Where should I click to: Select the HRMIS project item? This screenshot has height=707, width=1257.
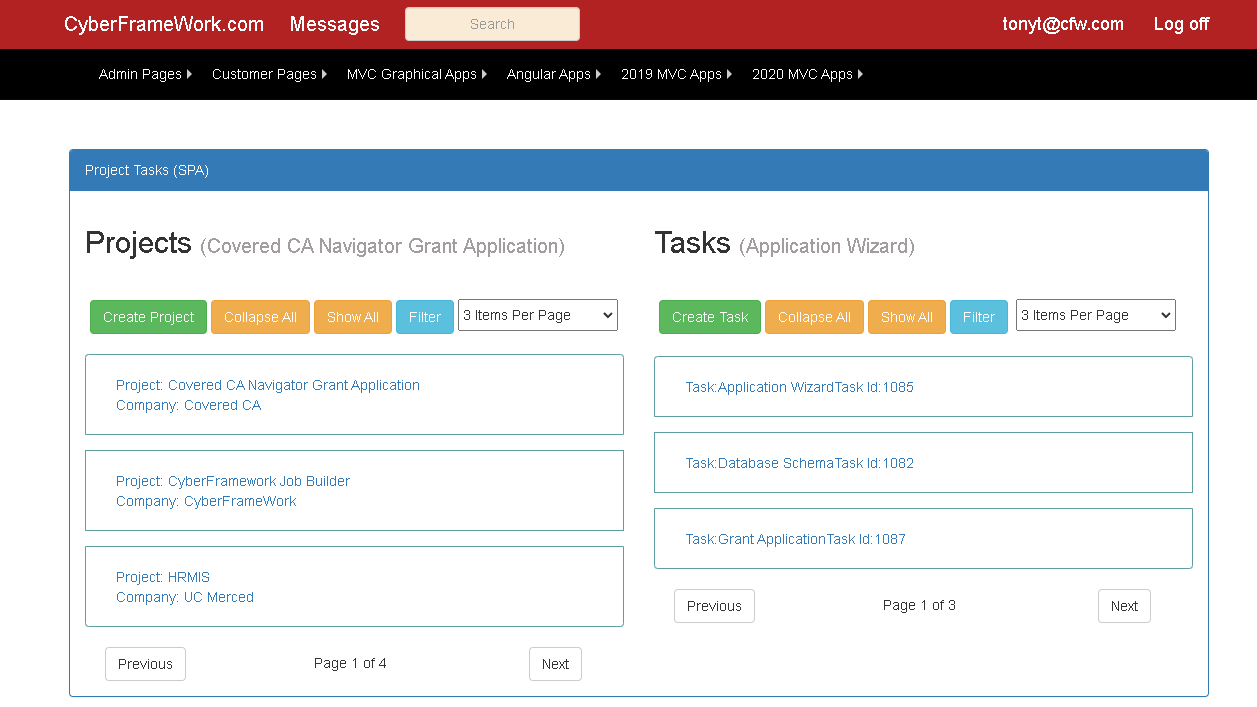click(354, 587)
